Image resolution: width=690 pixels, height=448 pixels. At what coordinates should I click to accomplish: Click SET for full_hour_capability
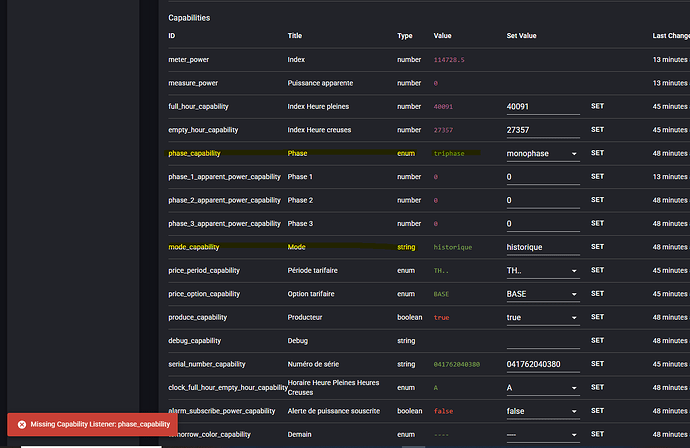(x=597, y=106)
